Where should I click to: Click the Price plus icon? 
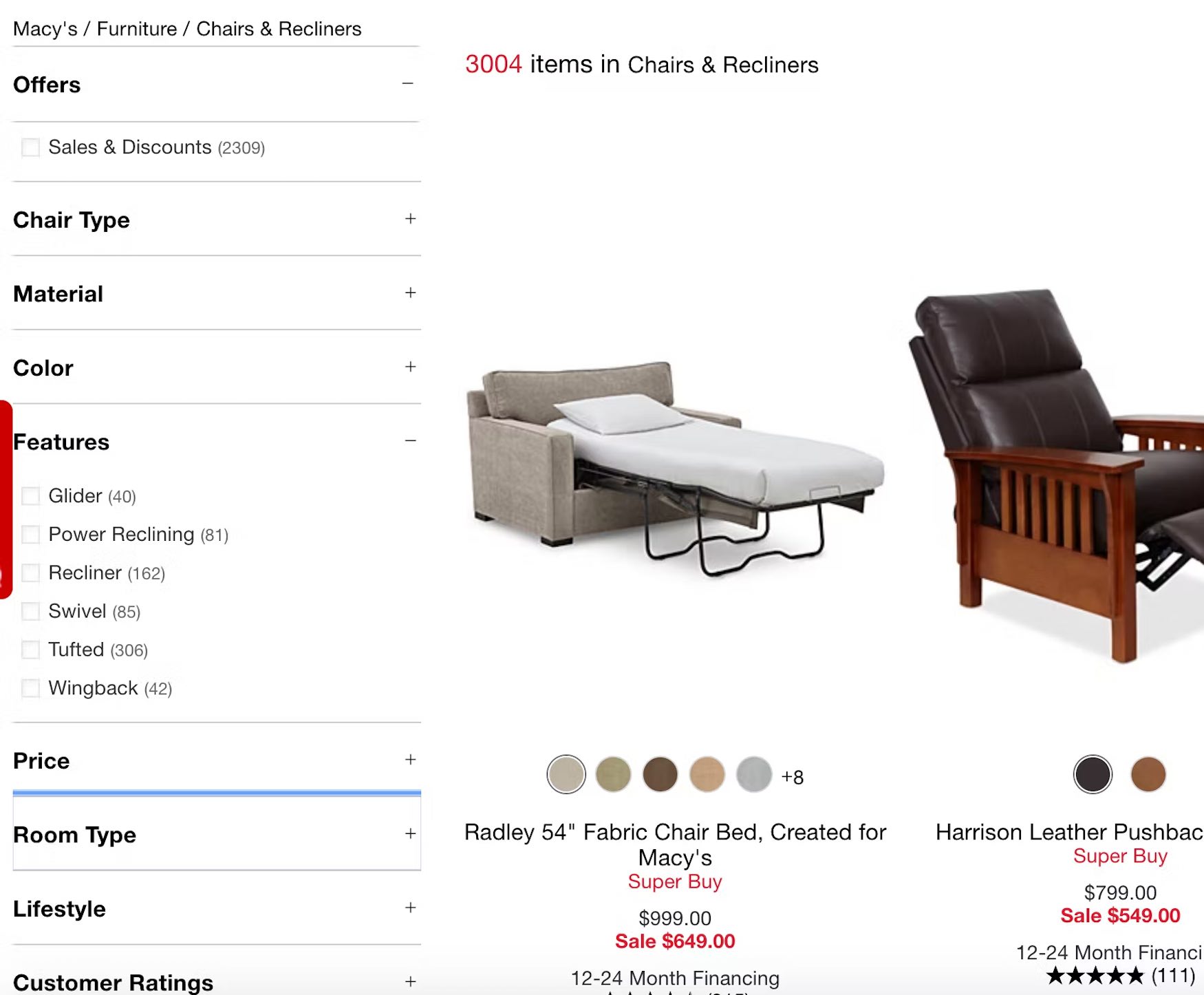coord(410,760)
